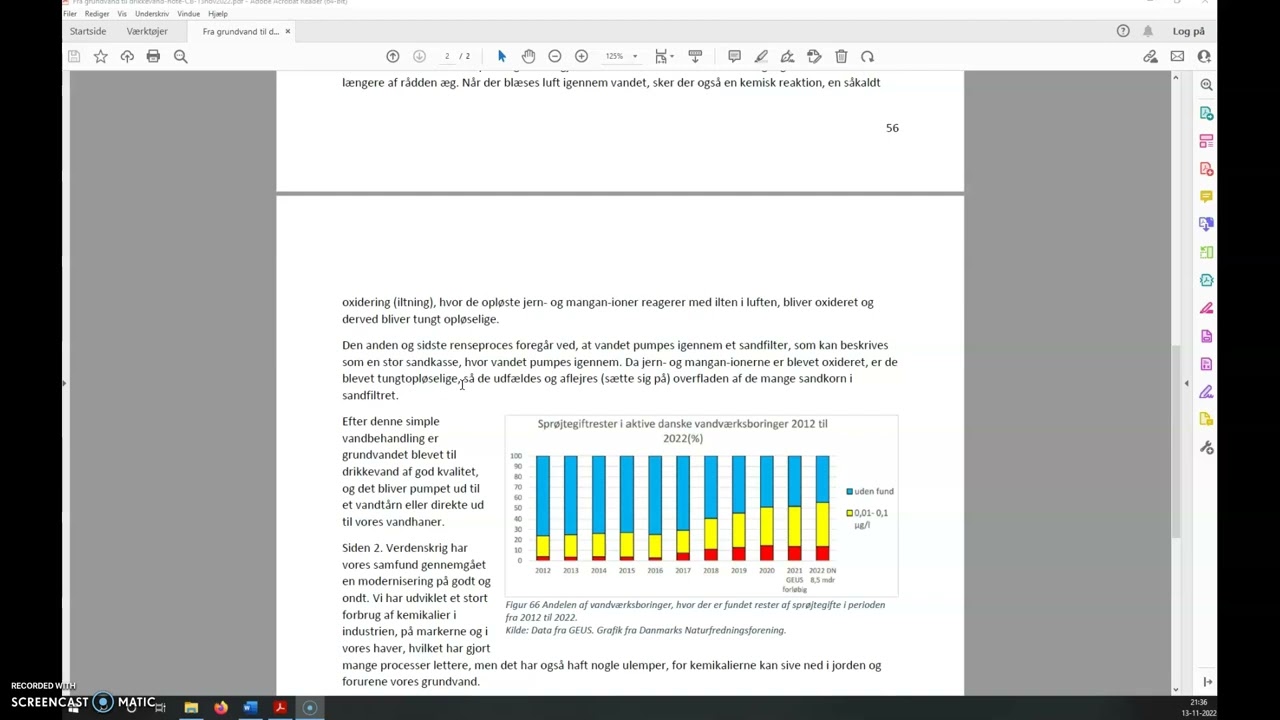
Task: Open Organize Pages tool in right panel
Action: (1207, 253)
